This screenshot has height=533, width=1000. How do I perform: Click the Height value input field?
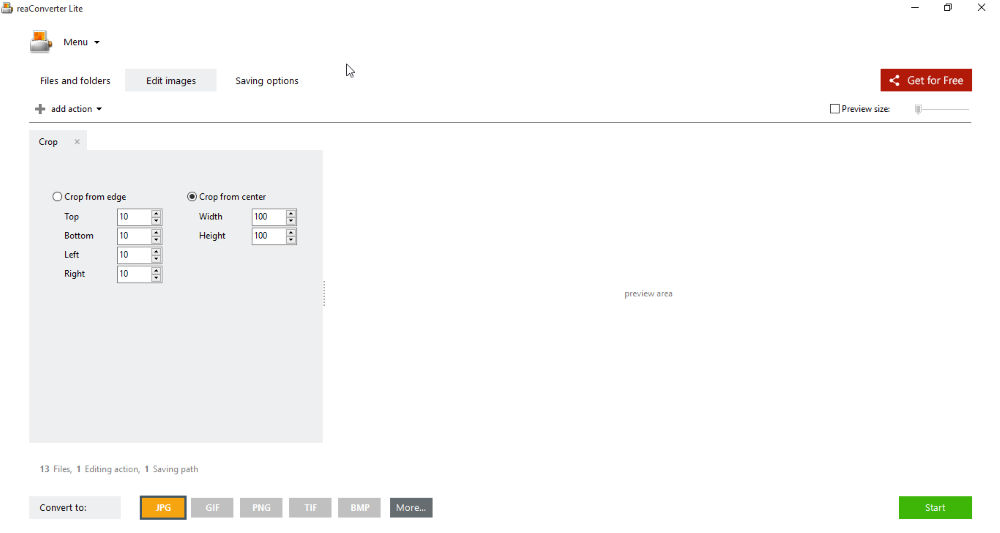268,236
